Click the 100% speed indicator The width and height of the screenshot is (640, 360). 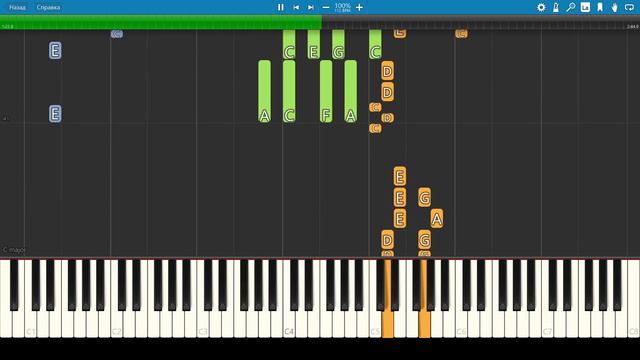342,6
